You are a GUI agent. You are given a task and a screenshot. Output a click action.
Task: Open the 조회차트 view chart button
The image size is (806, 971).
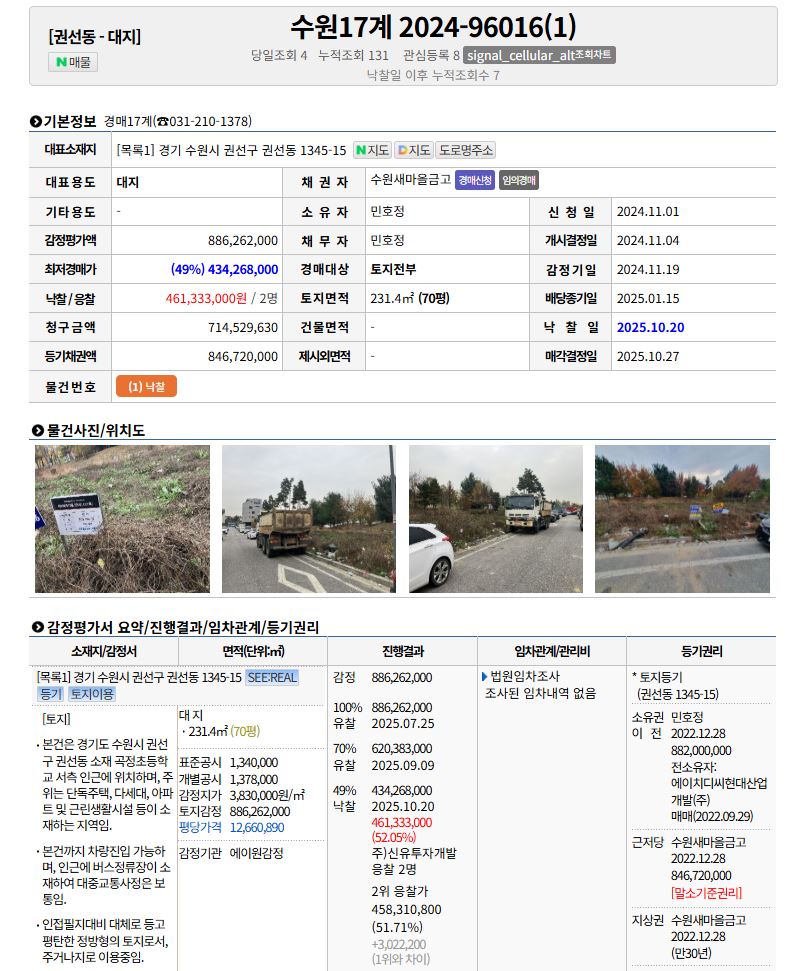539,55
